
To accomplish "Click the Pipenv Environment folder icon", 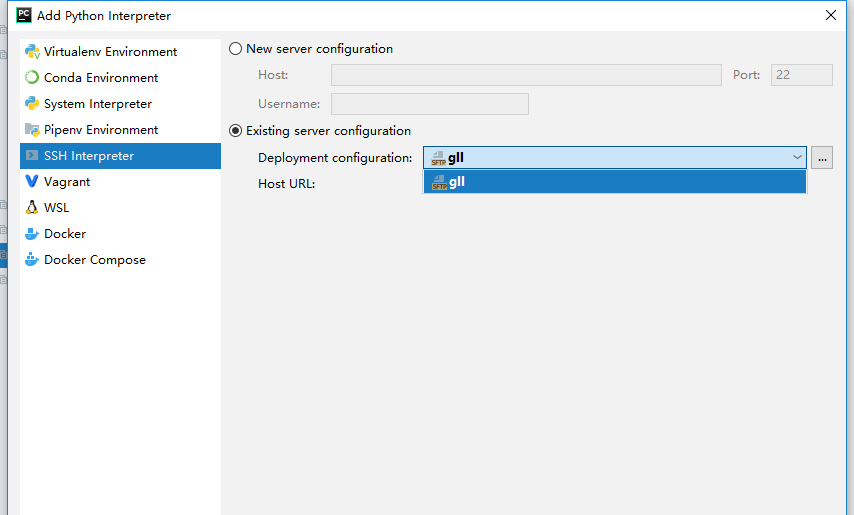I will (x=32, y=130).
